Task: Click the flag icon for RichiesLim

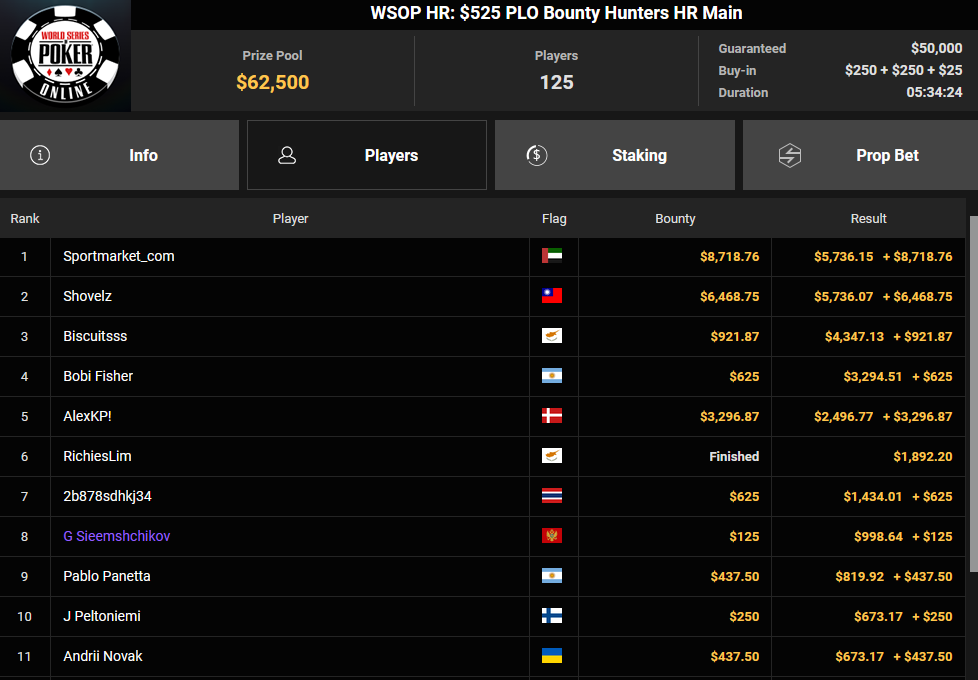Action: (552, 455)
